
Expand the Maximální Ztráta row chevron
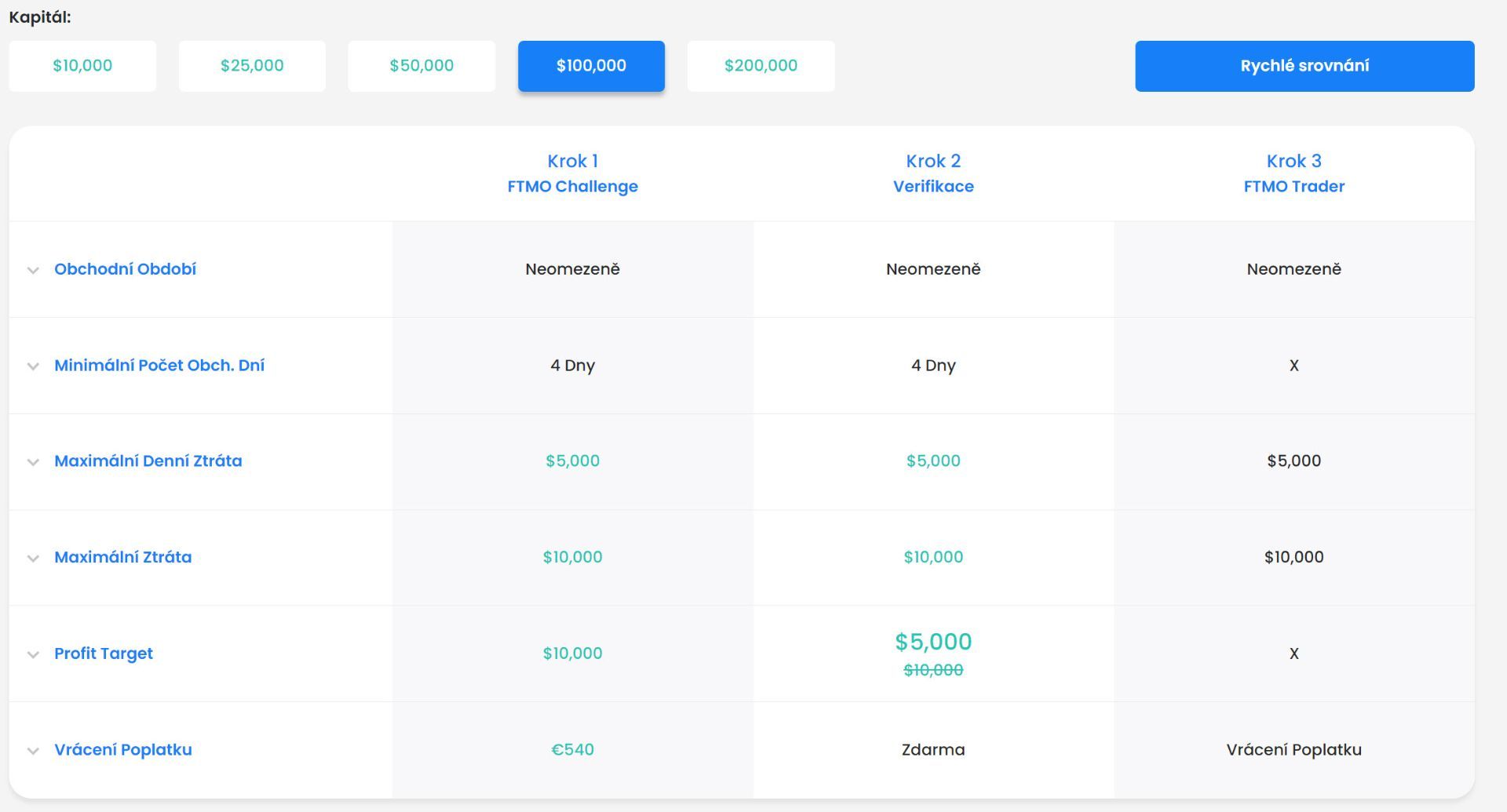[x=33, y=559]
